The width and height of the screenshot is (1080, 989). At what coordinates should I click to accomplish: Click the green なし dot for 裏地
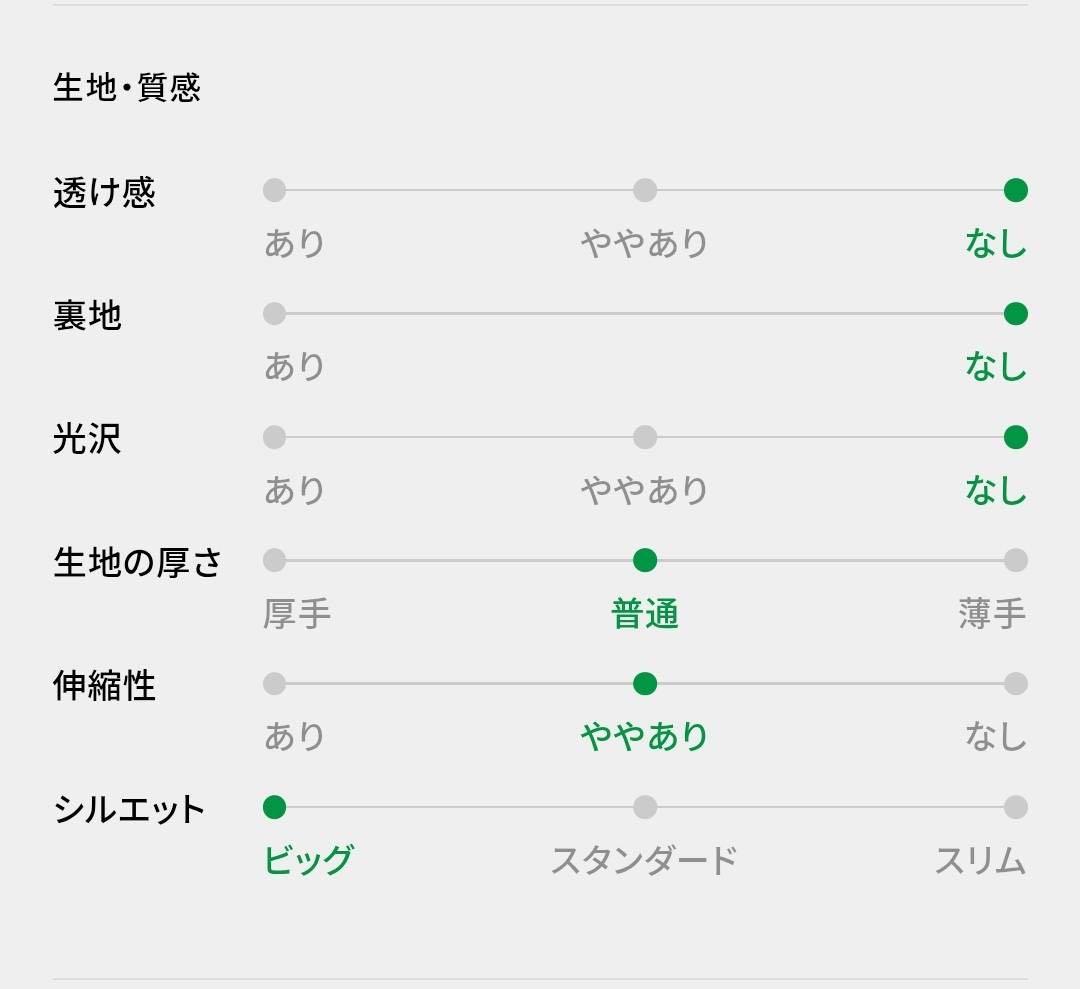[1016, 313]
